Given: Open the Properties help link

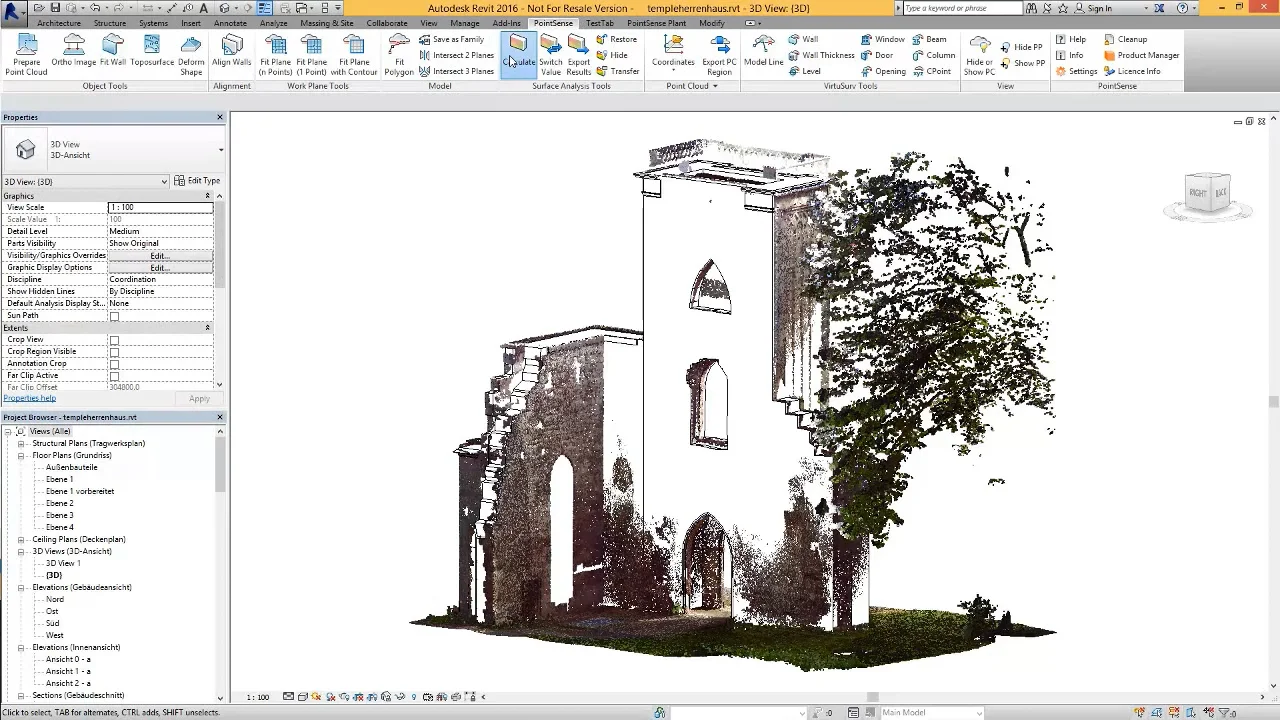Looking at the screenshot, I should point(29,398).
